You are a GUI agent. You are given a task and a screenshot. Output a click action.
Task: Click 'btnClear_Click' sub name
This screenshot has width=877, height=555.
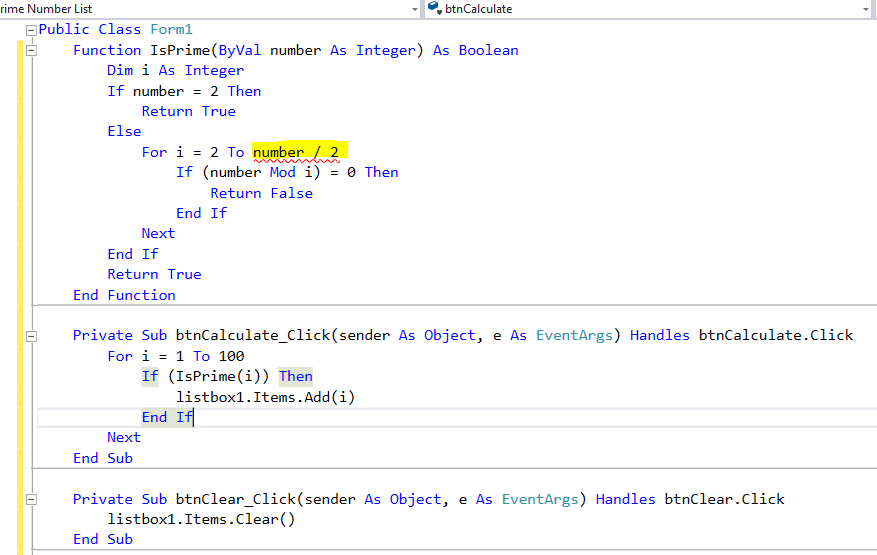click(235, 499)
